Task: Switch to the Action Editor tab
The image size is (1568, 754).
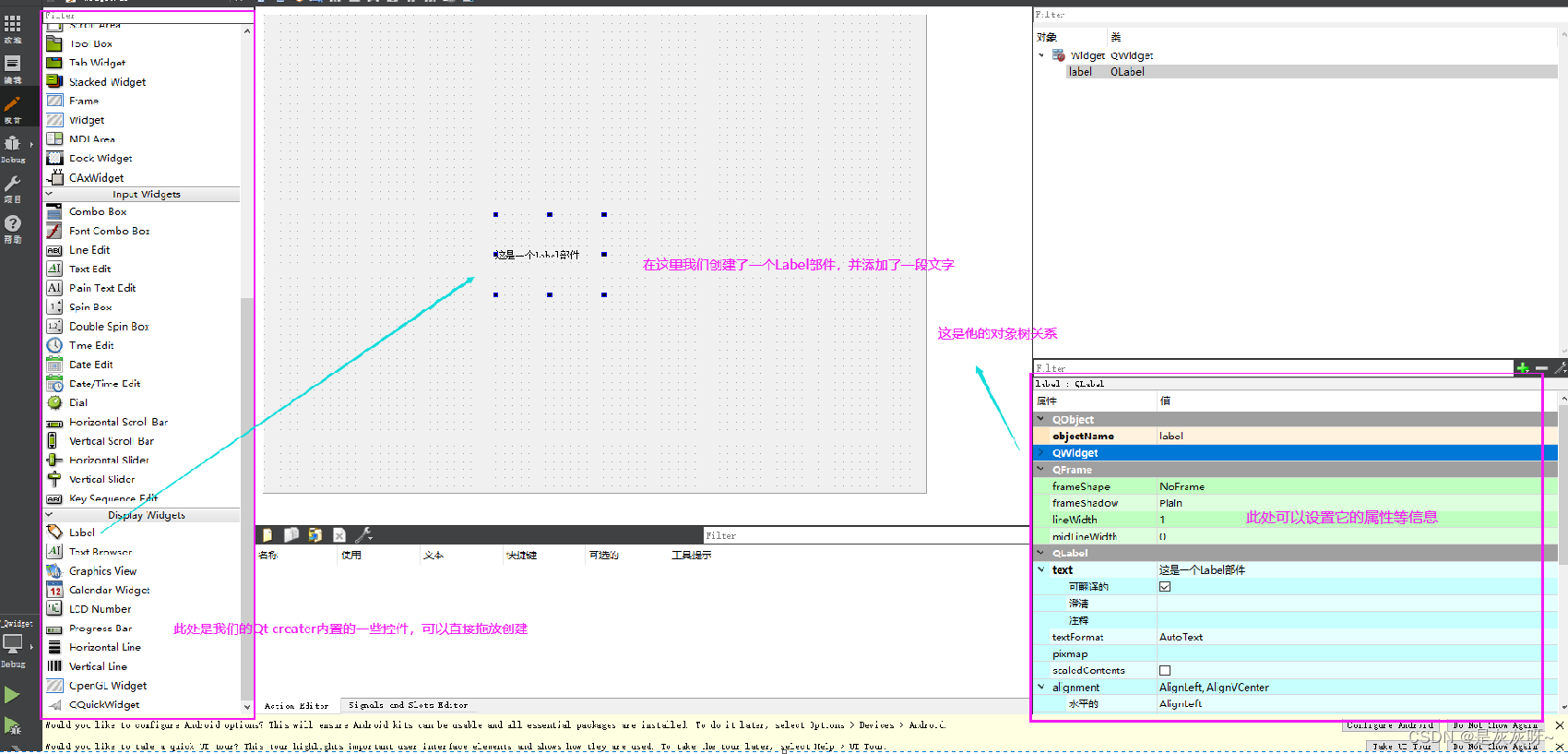Action: 296,705
